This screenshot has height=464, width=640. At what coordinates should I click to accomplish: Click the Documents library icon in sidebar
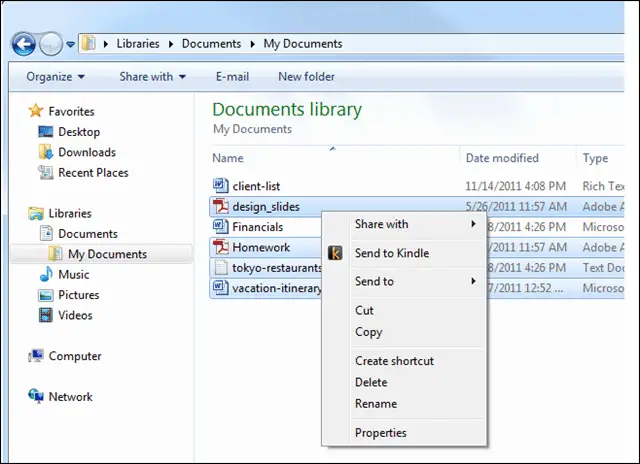pyautogui.click(x=46, y=233)
